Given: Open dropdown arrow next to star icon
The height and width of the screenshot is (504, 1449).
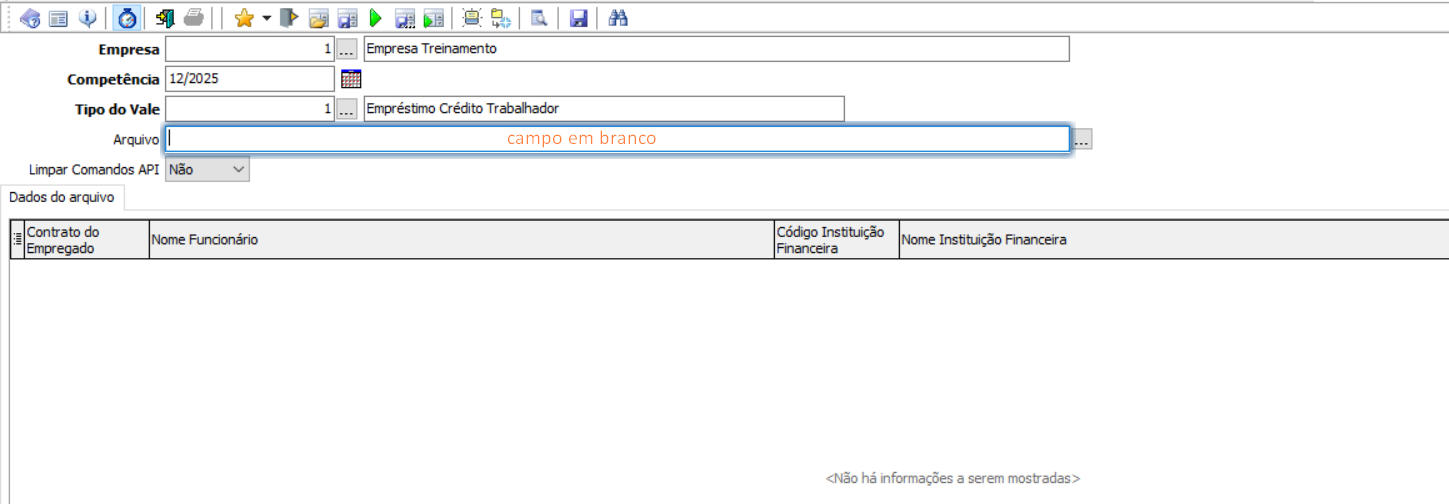Looking at the screenshot, I should click(x=266, y=18).
